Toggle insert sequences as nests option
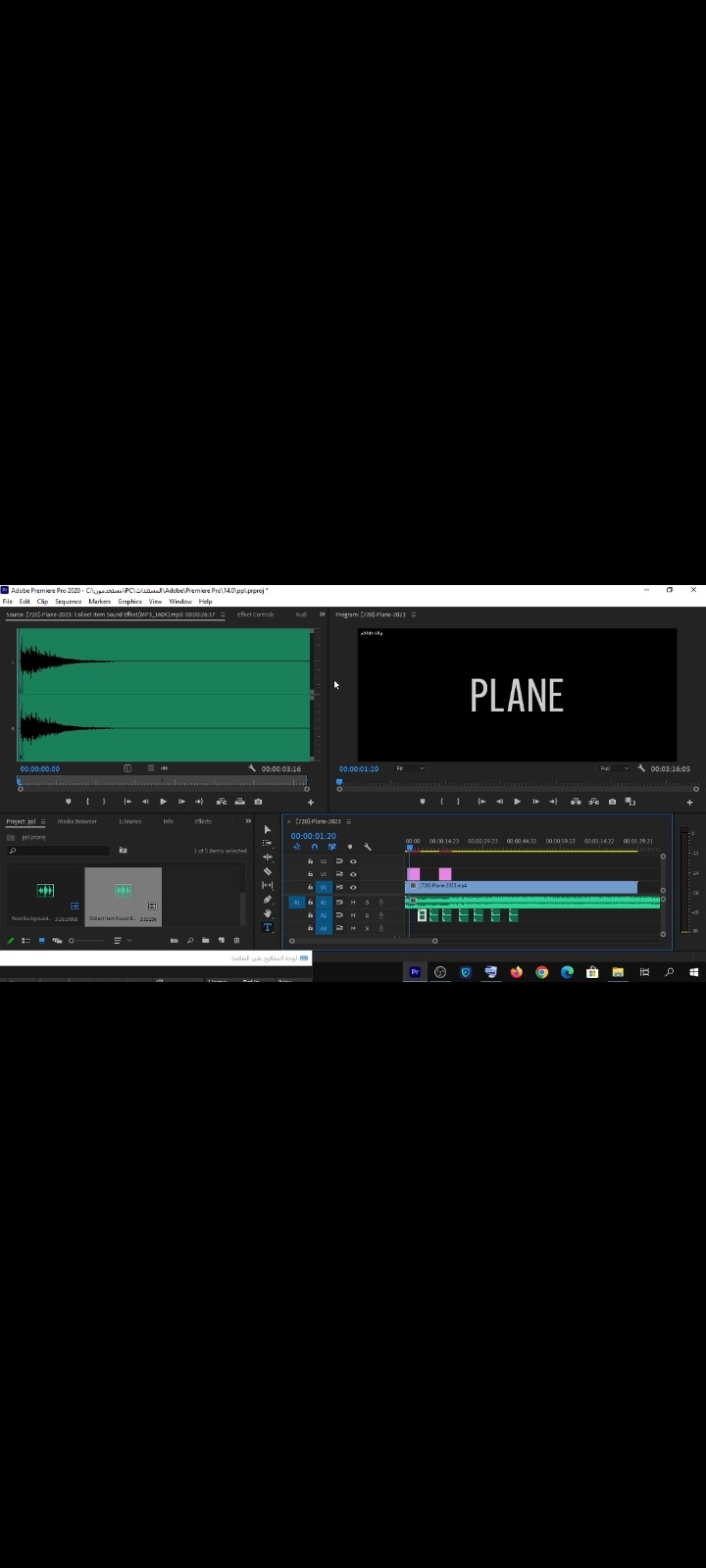This screenshot has height=1568, width=706. pyautogui.click(x=297, y=847)
